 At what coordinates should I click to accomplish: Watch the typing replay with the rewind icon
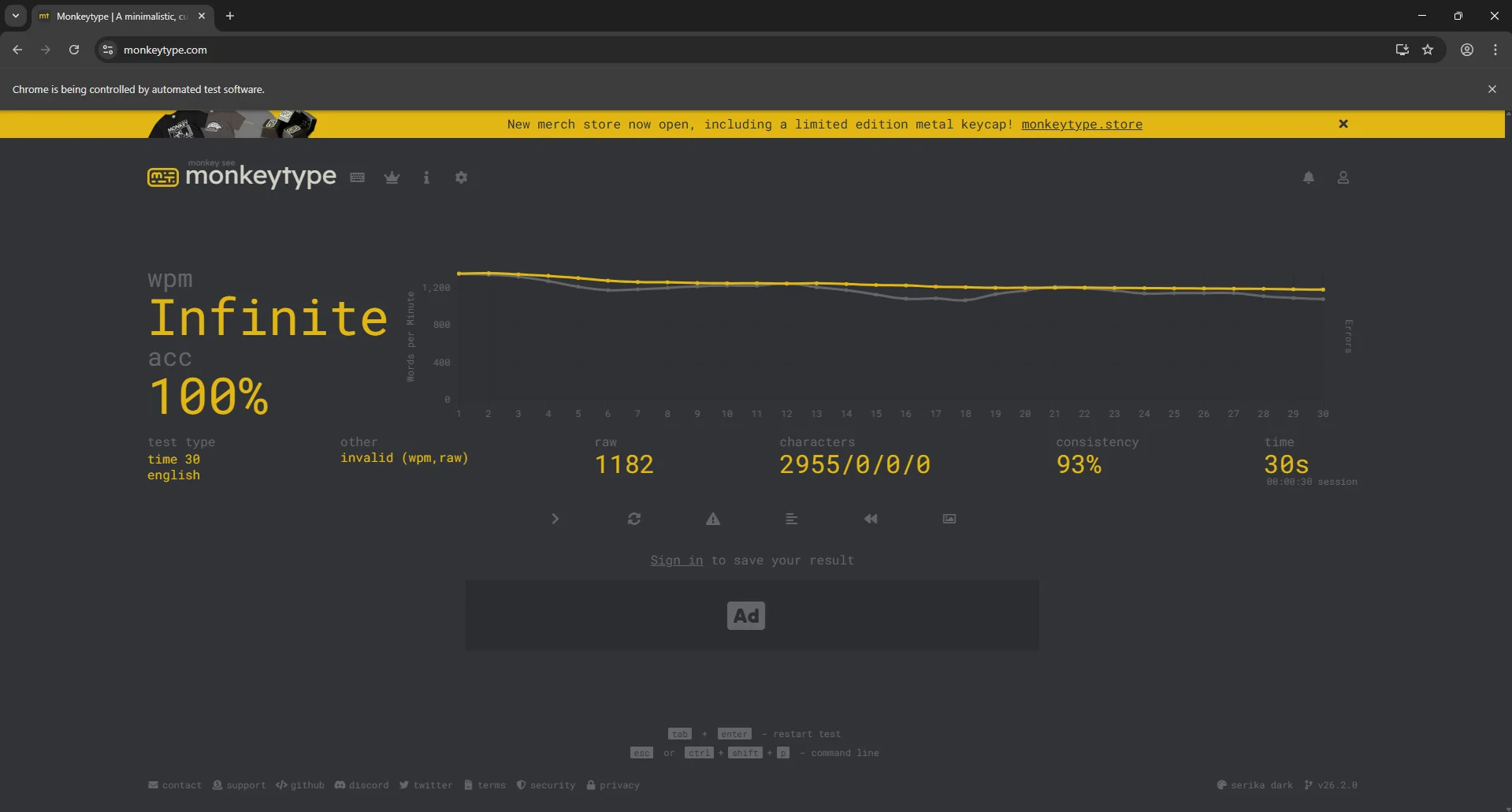(x=870, y=519)
